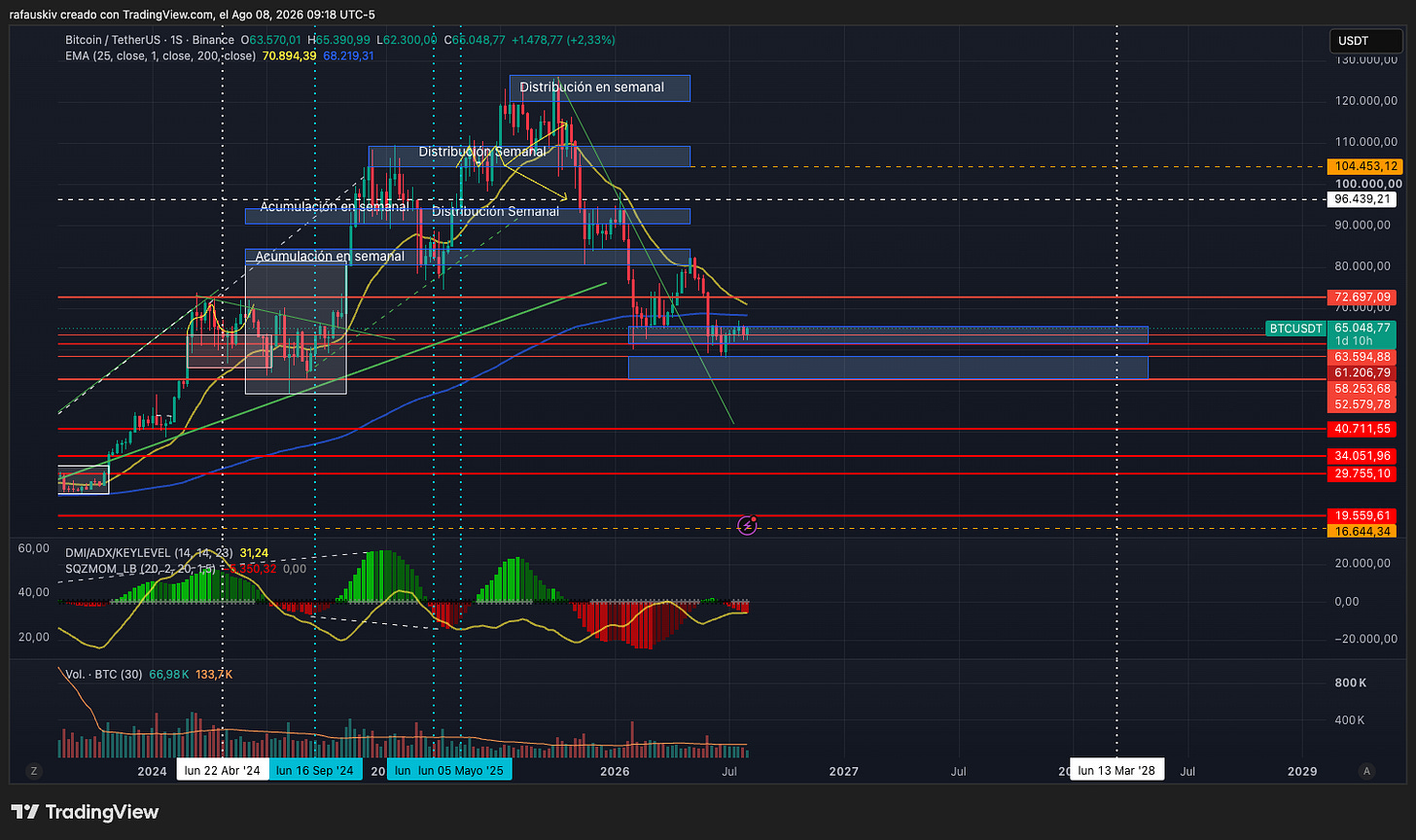Click the 16.644,34 price label
The width and height of the screenshot is (1416, 840).
[x=1363, y=531]
